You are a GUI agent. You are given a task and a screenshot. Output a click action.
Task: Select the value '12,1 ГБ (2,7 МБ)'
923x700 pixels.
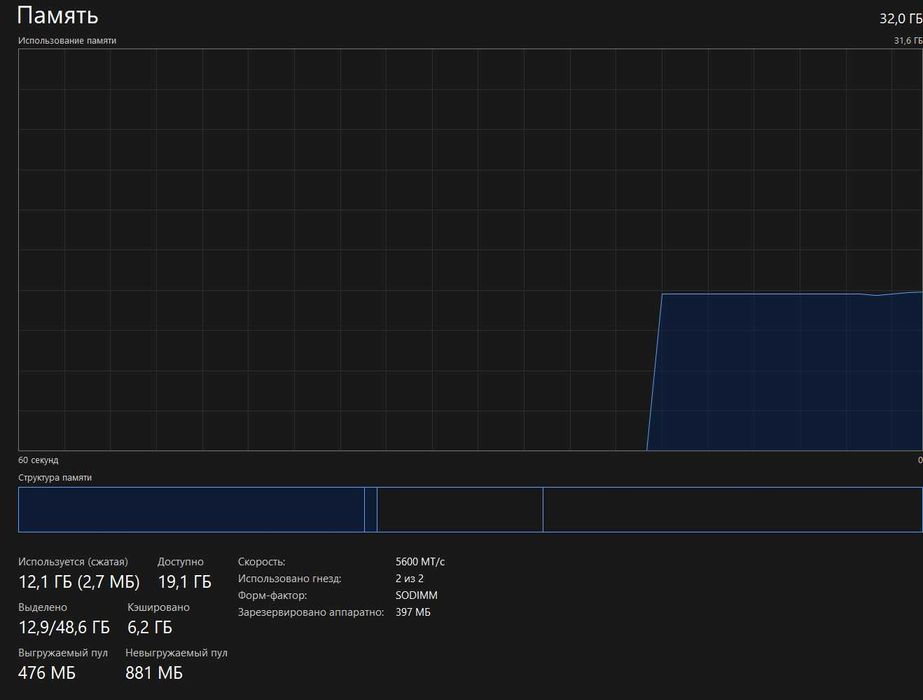[x=79, y=582]
